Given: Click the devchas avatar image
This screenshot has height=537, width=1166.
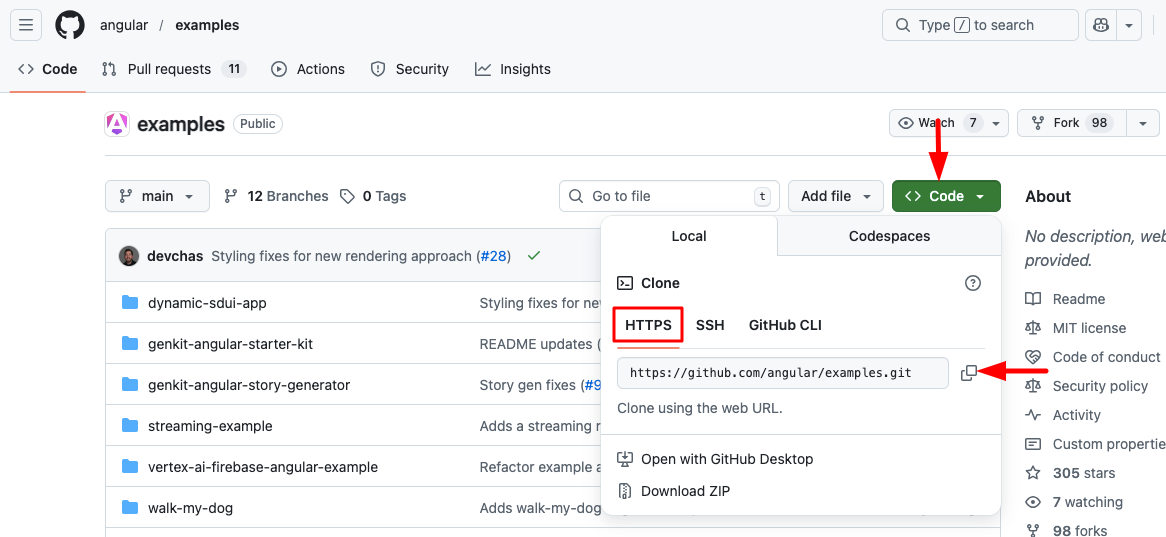Looking at the screenshot, I should coord(129,256).
